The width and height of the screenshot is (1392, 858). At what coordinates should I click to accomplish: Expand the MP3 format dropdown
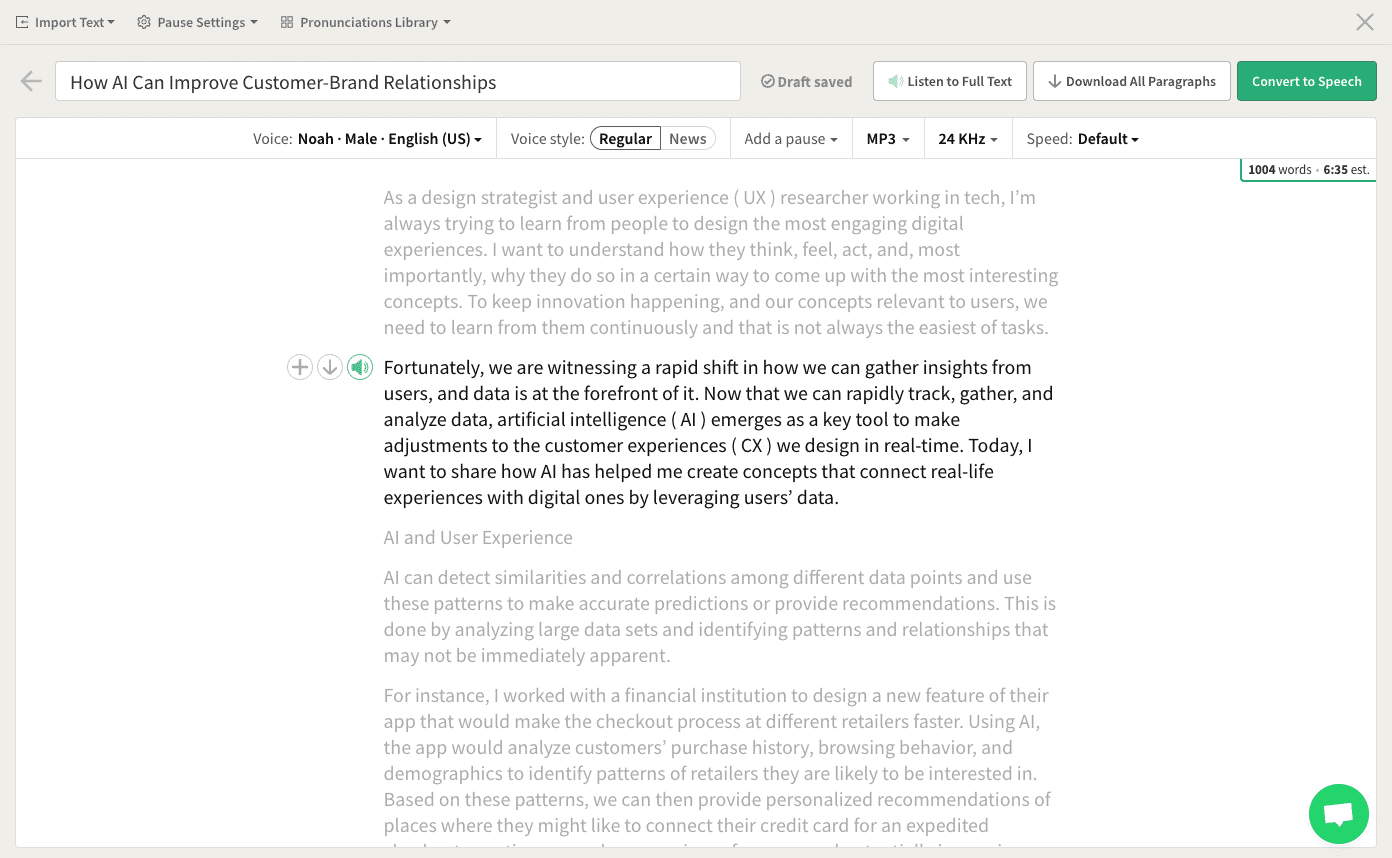(x=887, y=139)
